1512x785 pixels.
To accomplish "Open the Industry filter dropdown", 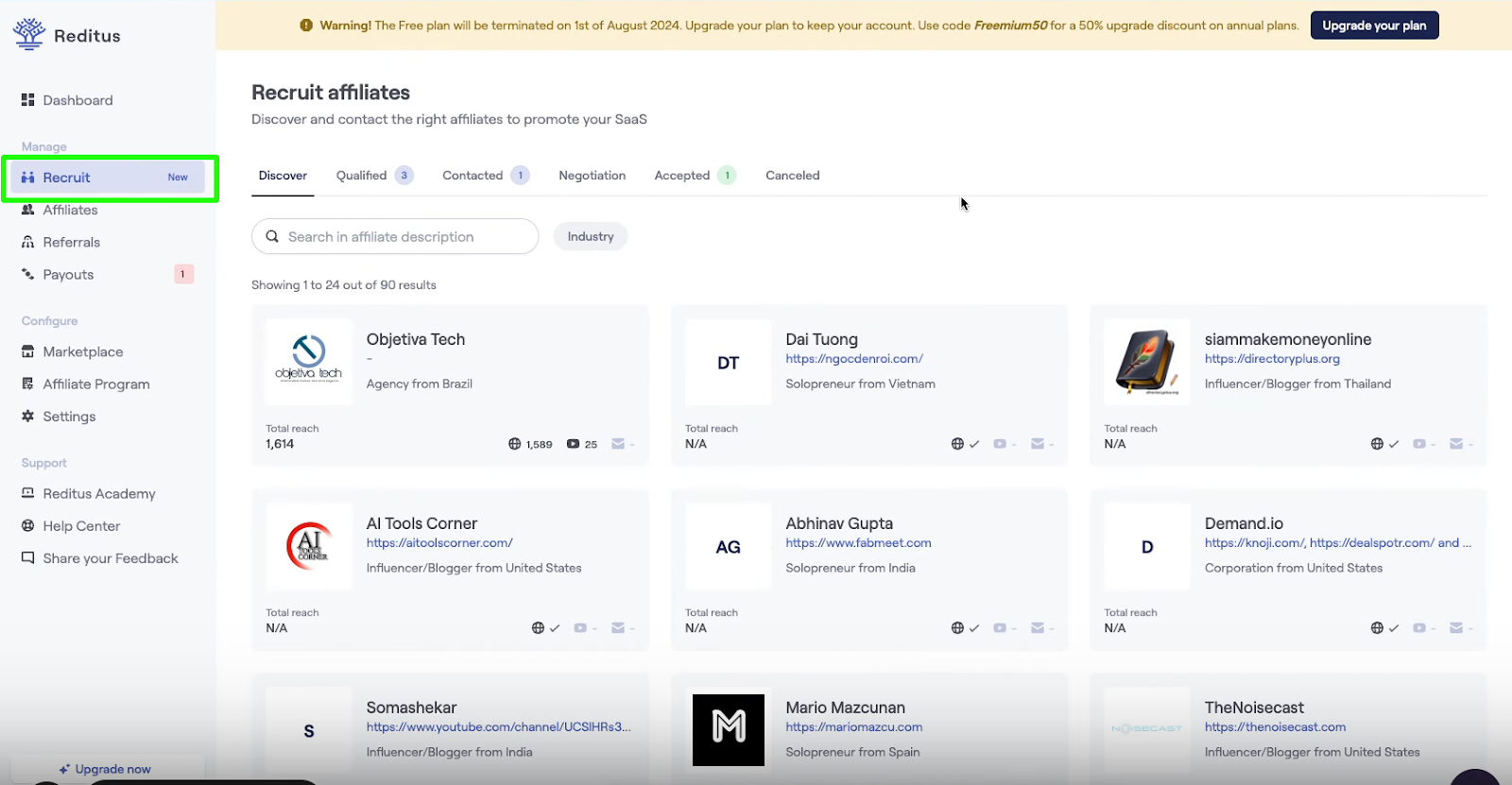I will click(x=591, y=236).
